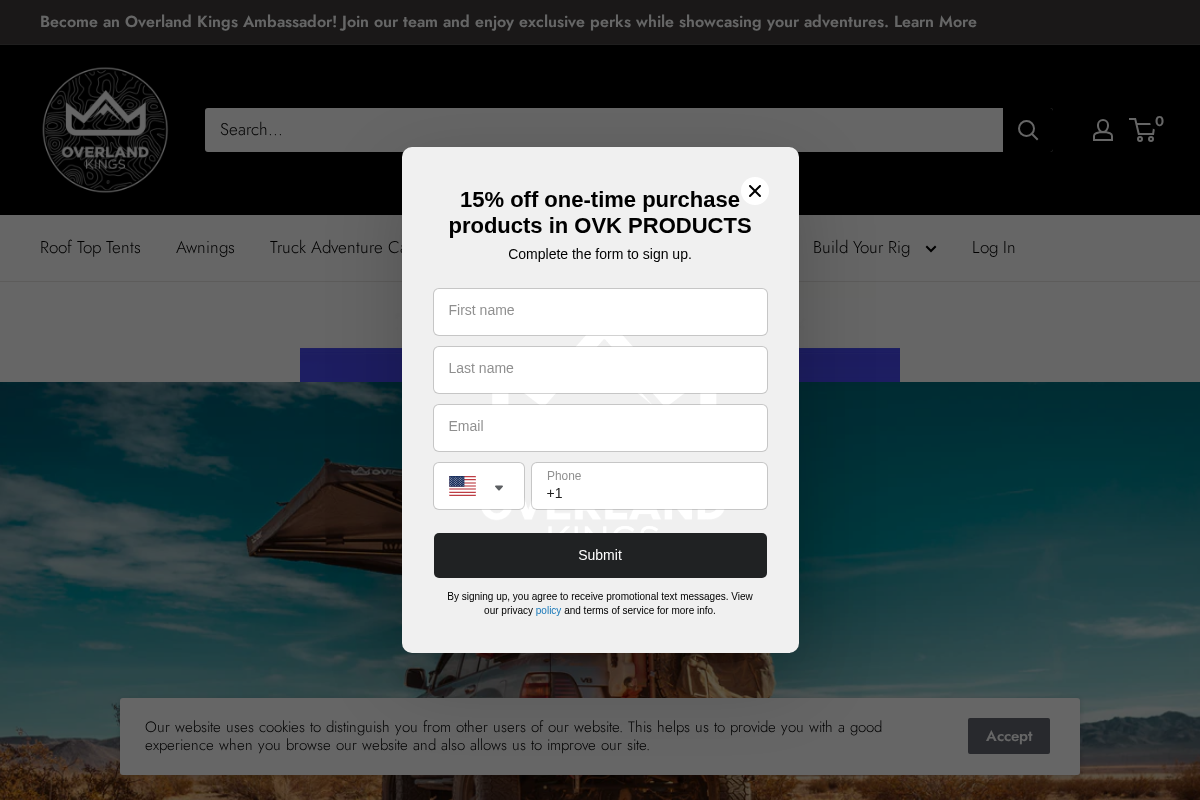Open the Roof Top Tents menu item
This screenshot has height=800, width=1200.
point(90,248)
